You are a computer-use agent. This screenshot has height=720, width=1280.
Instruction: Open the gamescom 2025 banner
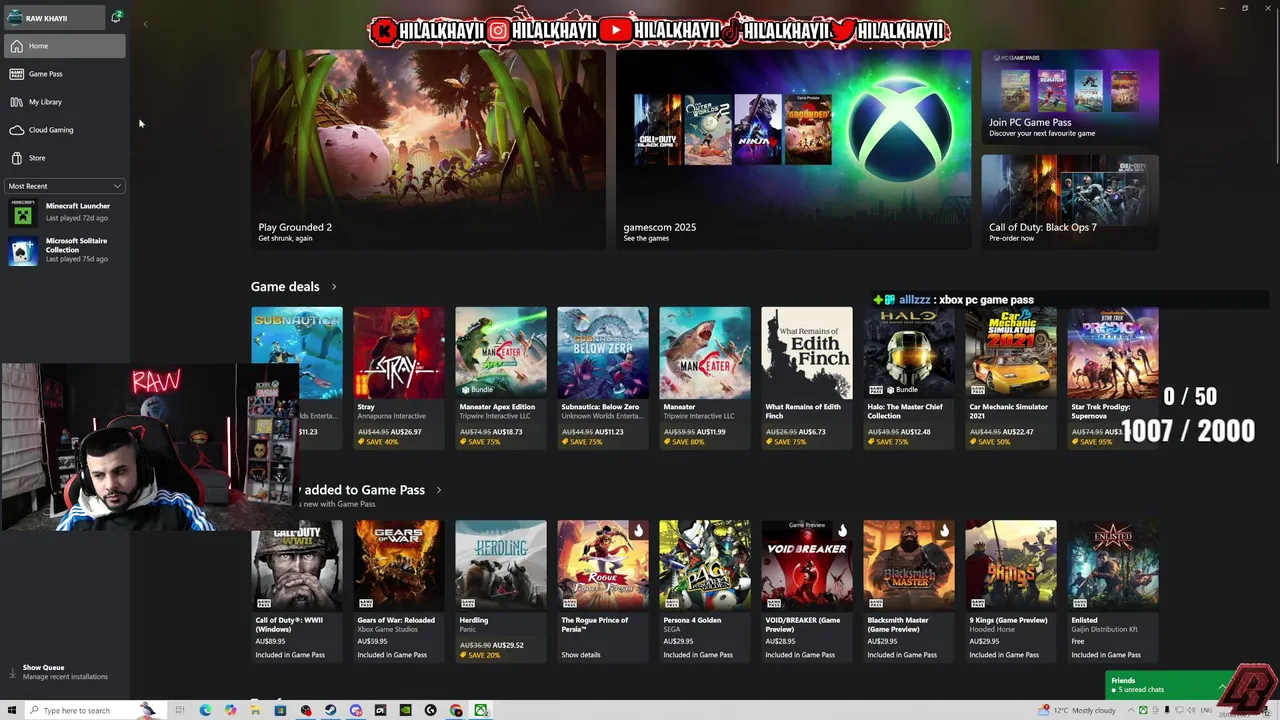(x=793, y=149)
